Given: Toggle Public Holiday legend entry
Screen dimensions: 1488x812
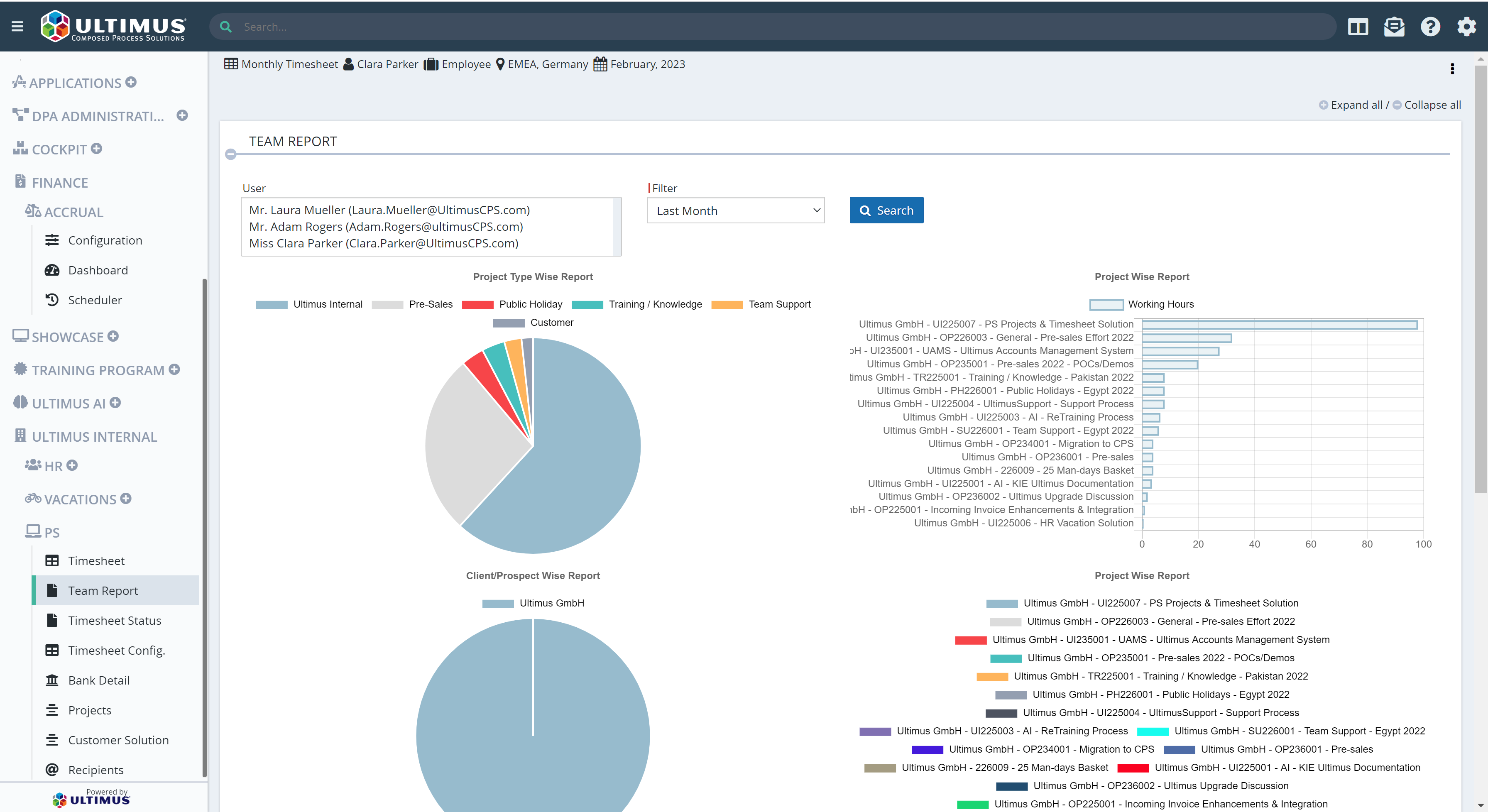Looking at the screenshot, I should pos(512,304).
